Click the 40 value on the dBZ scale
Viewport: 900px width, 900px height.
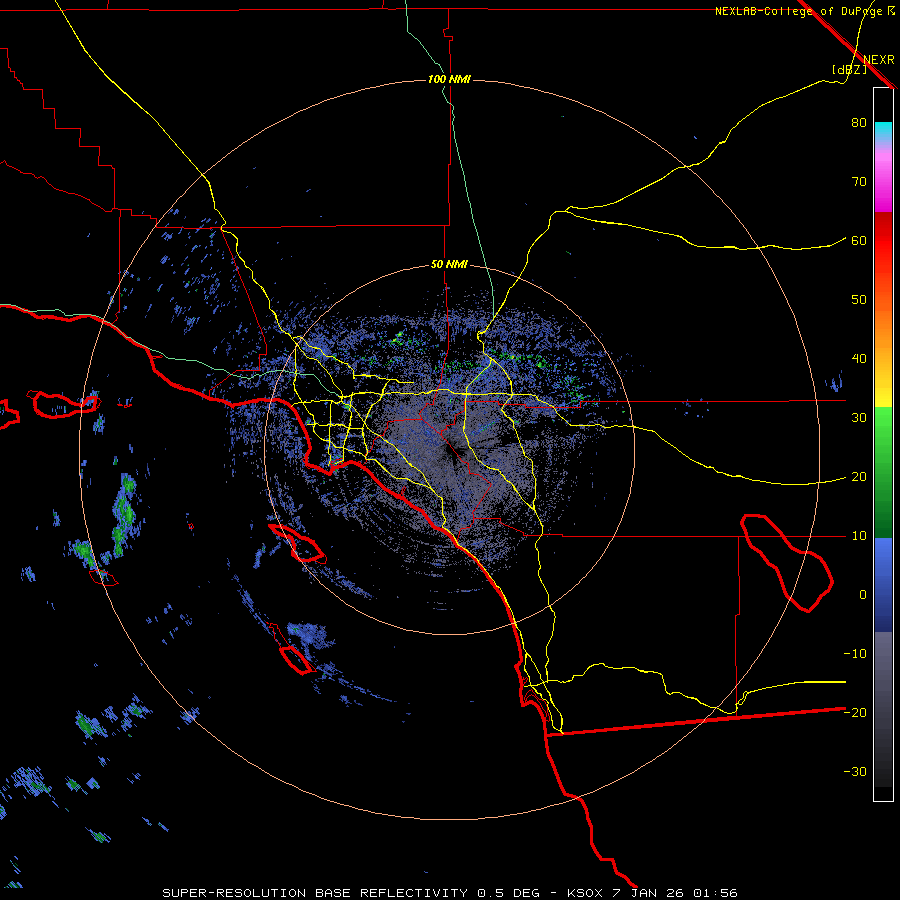point(859,359)
